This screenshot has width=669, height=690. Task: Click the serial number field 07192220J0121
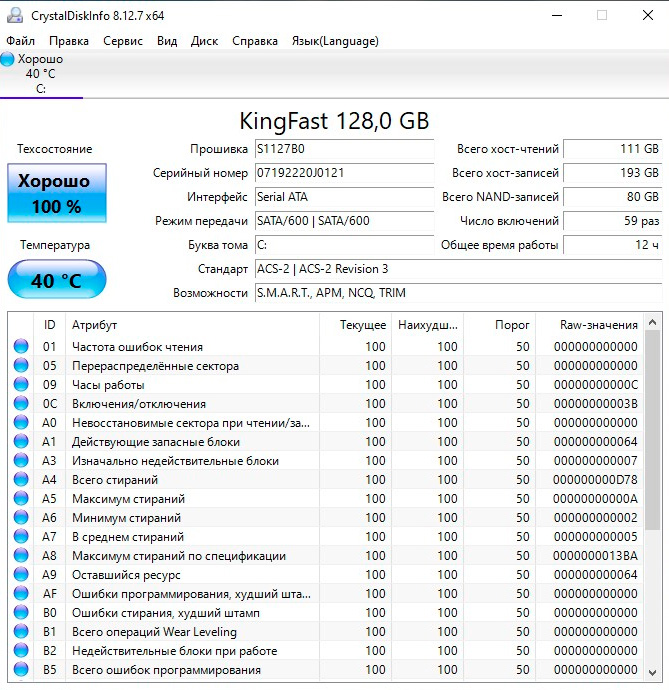[343, 173]
